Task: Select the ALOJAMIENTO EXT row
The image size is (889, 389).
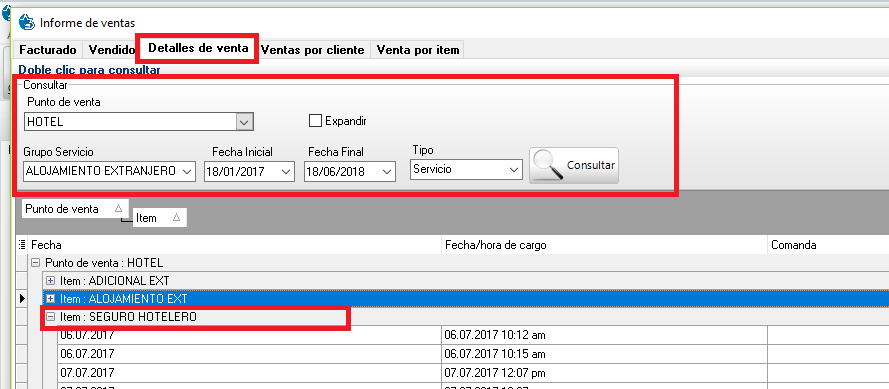Action: 465,298
